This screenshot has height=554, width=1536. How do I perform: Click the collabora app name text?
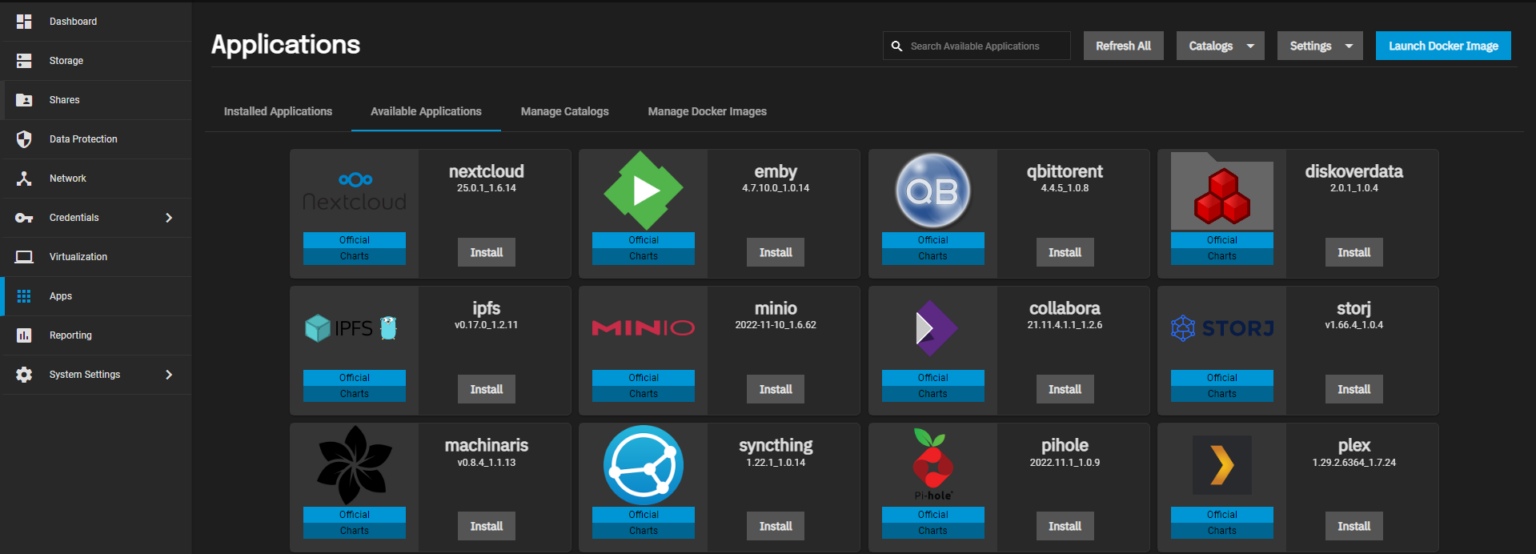[x=1065, y=308]
